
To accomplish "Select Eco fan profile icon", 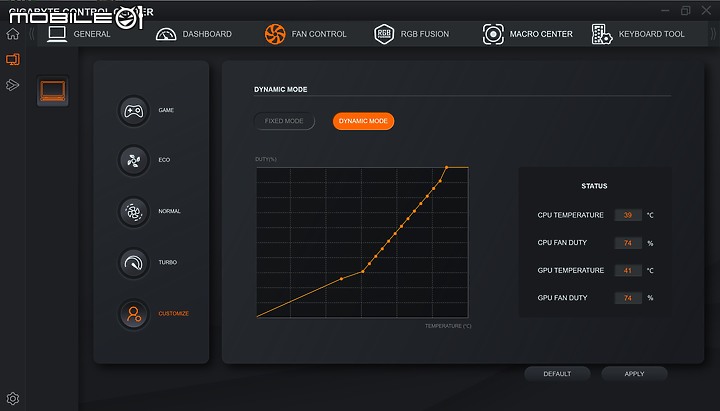I will pyautogui.click(x=134, y=160).
